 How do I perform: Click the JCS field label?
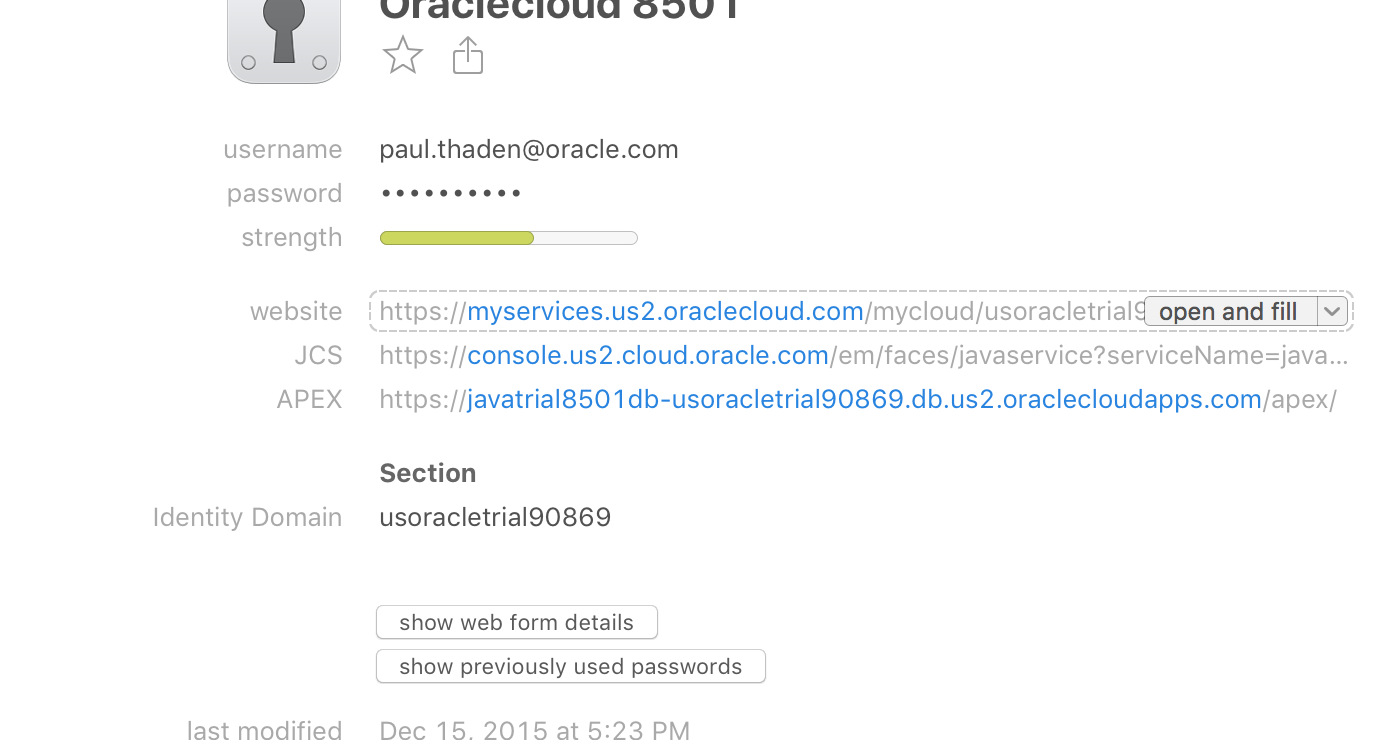pyautogui.click(x=319, y=355)
